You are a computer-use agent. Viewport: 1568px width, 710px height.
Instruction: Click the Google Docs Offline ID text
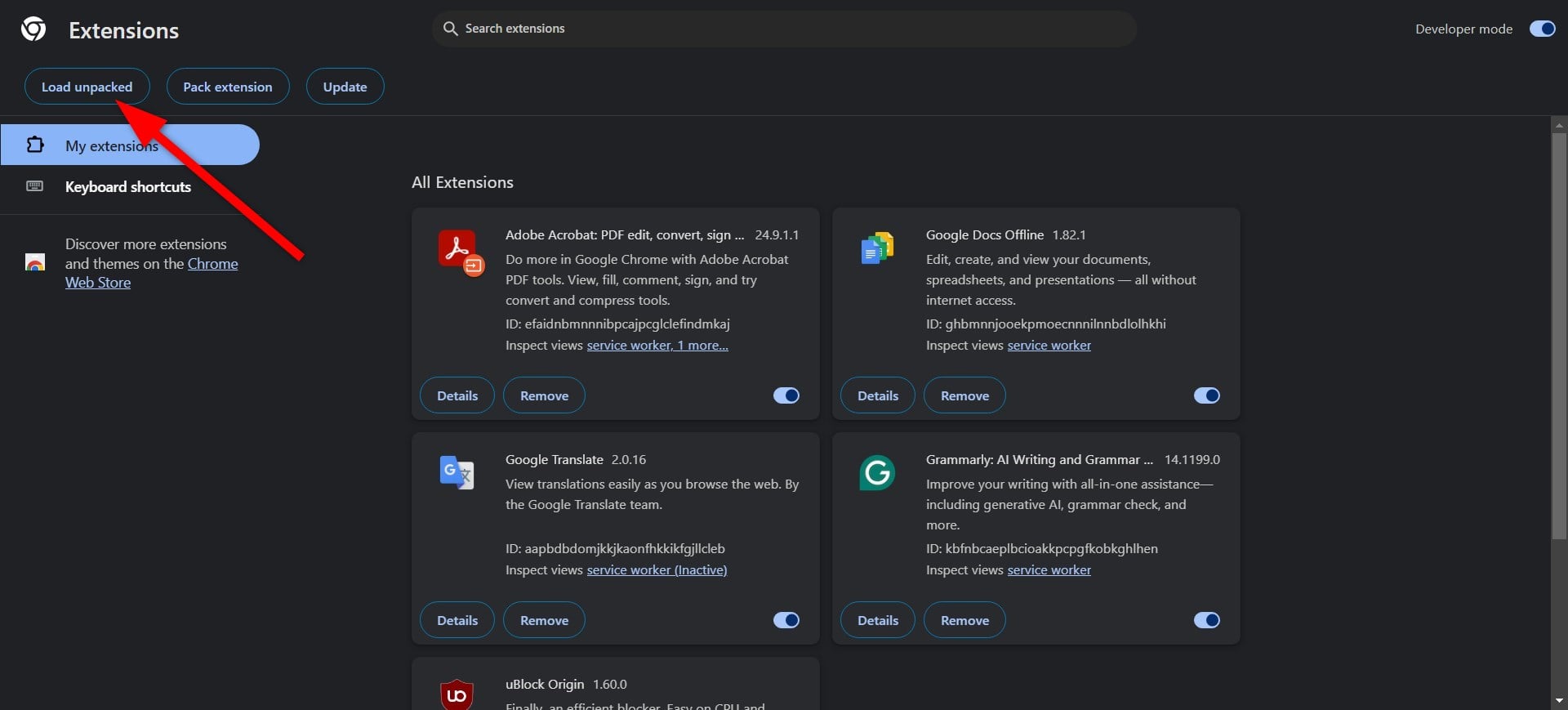click(1045, 324)
